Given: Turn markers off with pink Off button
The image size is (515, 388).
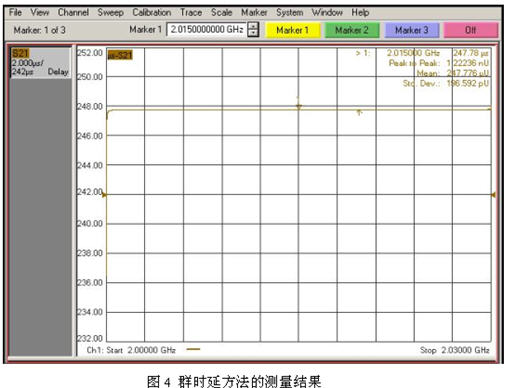Looking at the screenshot, I should [x=471, y=30].
